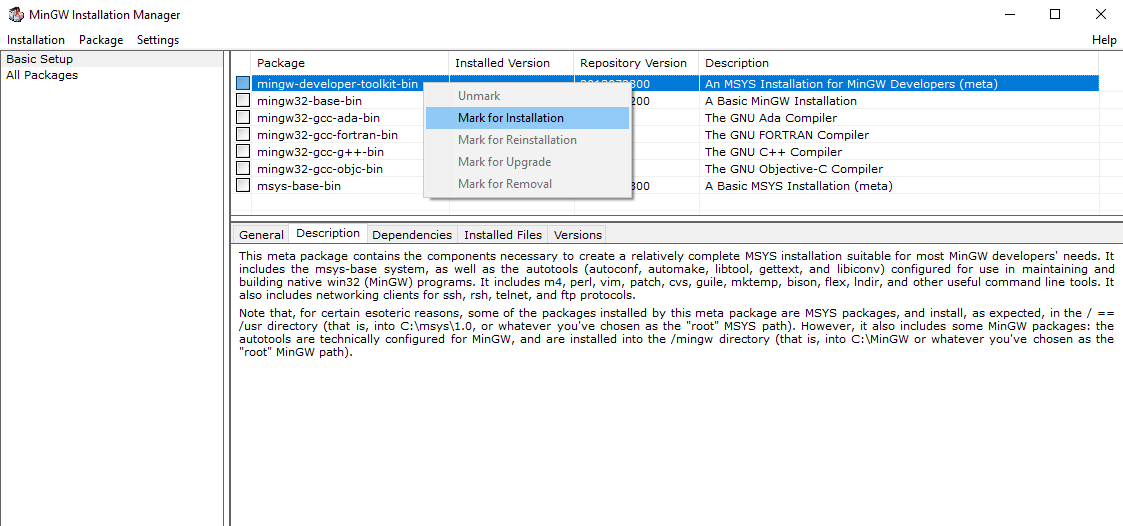Choose Mark for Installation in context menu
The width and height of the screenshot is (1123, 526).
pyautogui.click(x=527, y=118)
